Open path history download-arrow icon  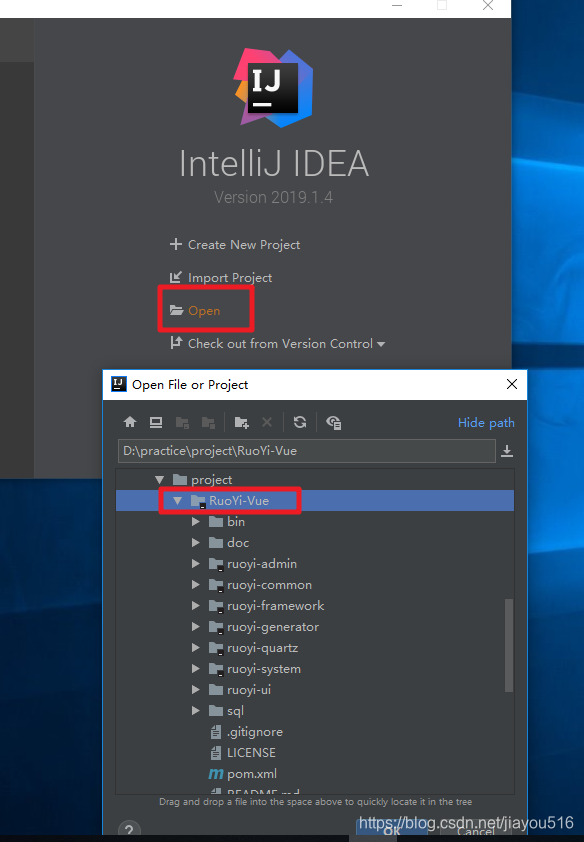pos(507,451)
